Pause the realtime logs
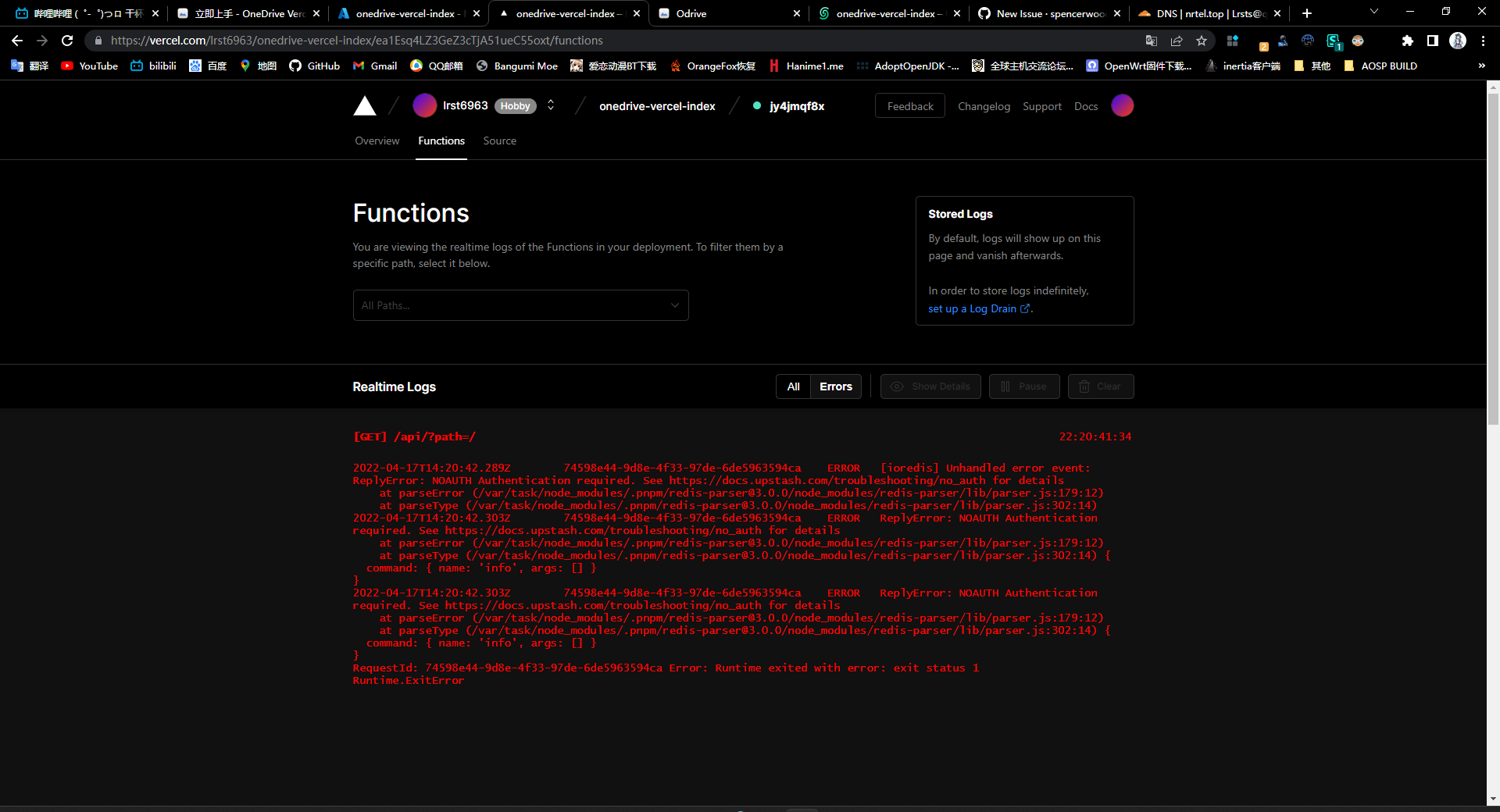Screen dimensions: 1500x812 (x=1024, y=386)
